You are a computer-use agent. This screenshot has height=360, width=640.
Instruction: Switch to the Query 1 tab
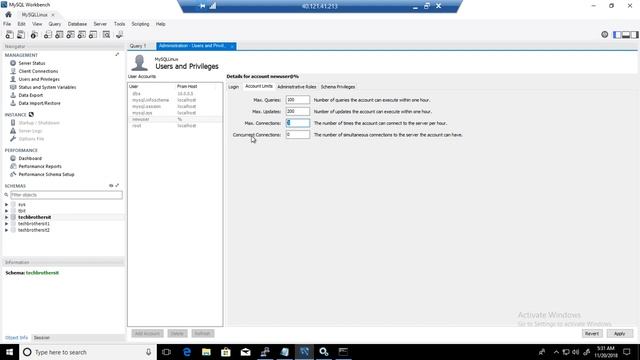pos(138,46)
